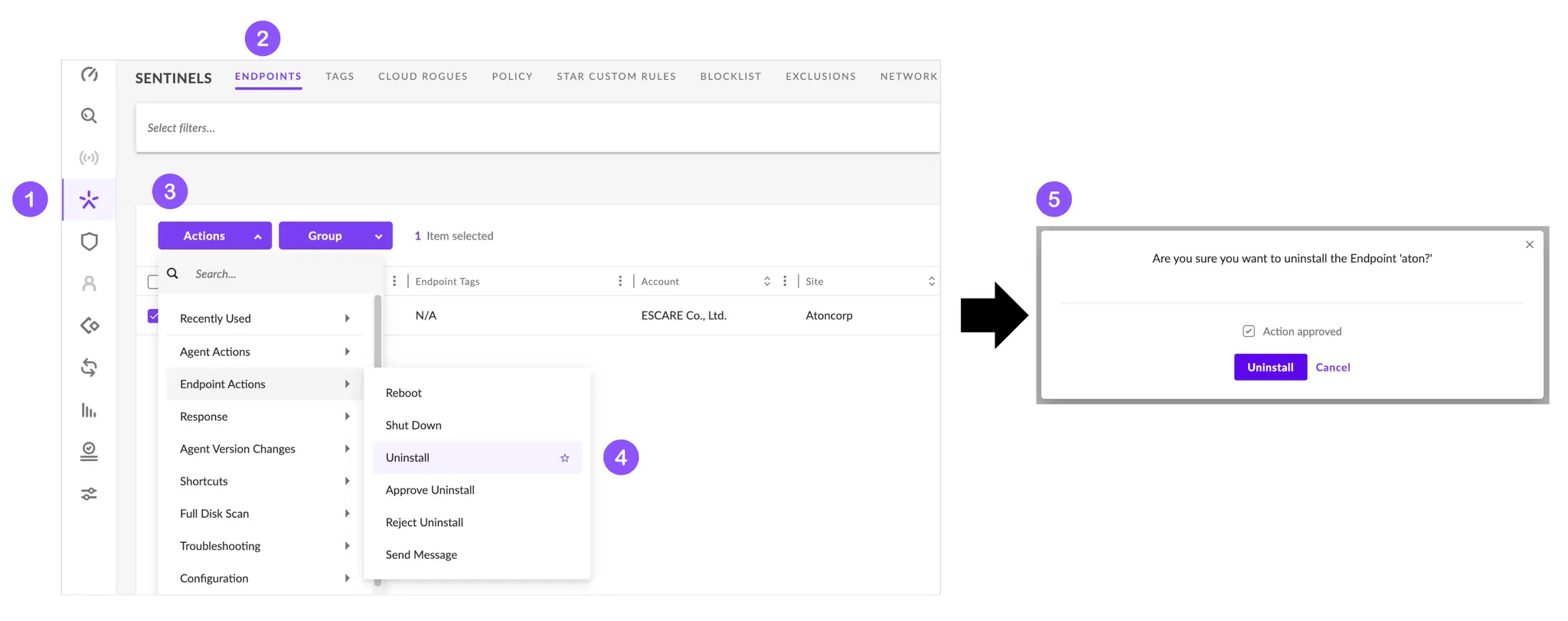Click the shield icon in sidebar
Viewport: 1568px width, 621px height.
(89, 241)
